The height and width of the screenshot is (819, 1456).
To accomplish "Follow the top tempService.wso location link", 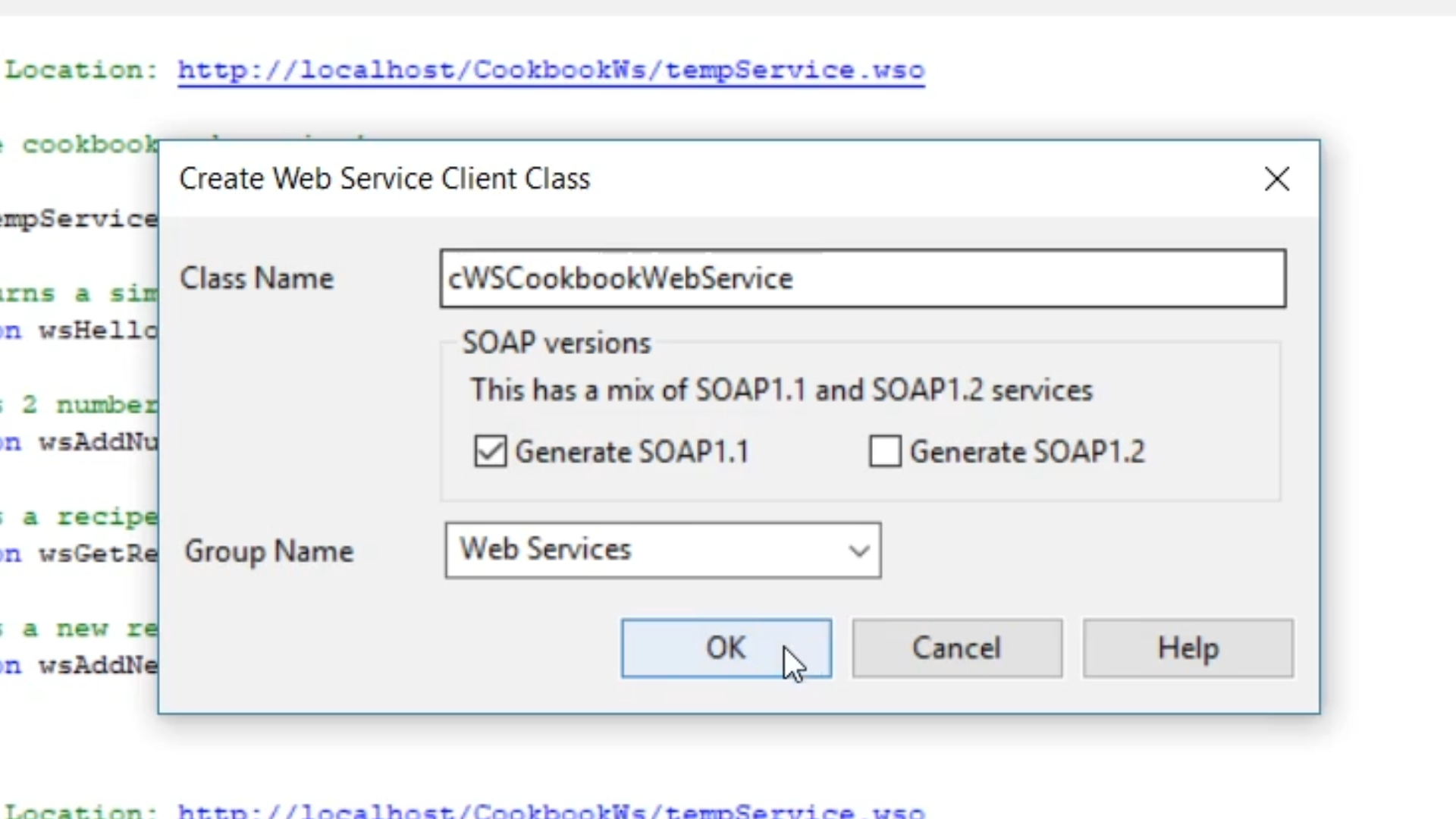I will [x=551, y=71].
